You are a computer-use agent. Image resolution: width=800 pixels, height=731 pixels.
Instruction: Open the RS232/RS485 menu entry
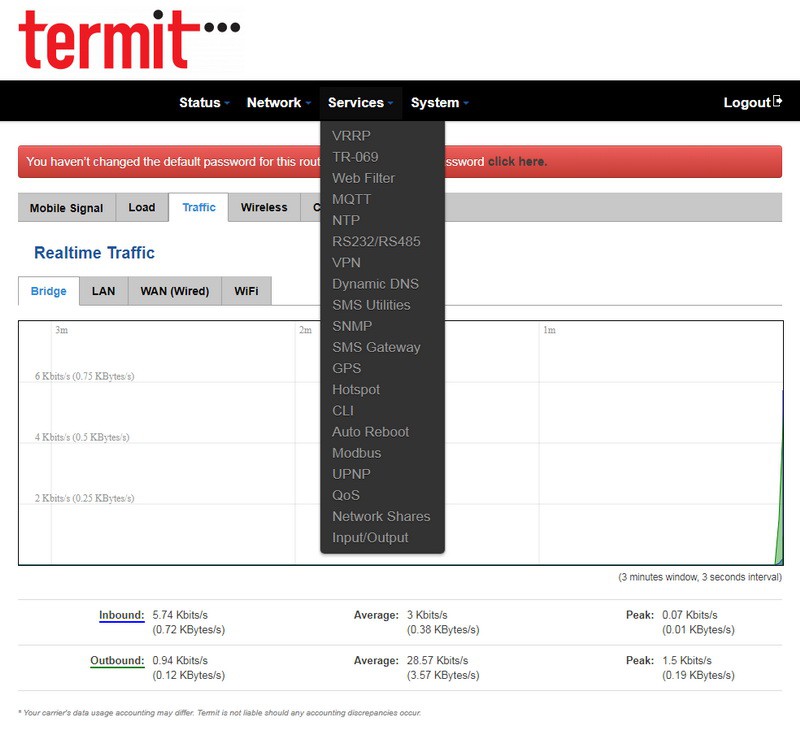tap(376, 242)
